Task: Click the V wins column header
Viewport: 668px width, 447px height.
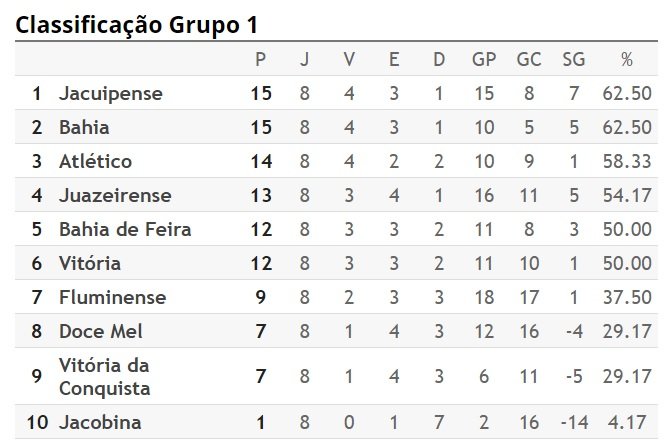Action: click(349, 59)
